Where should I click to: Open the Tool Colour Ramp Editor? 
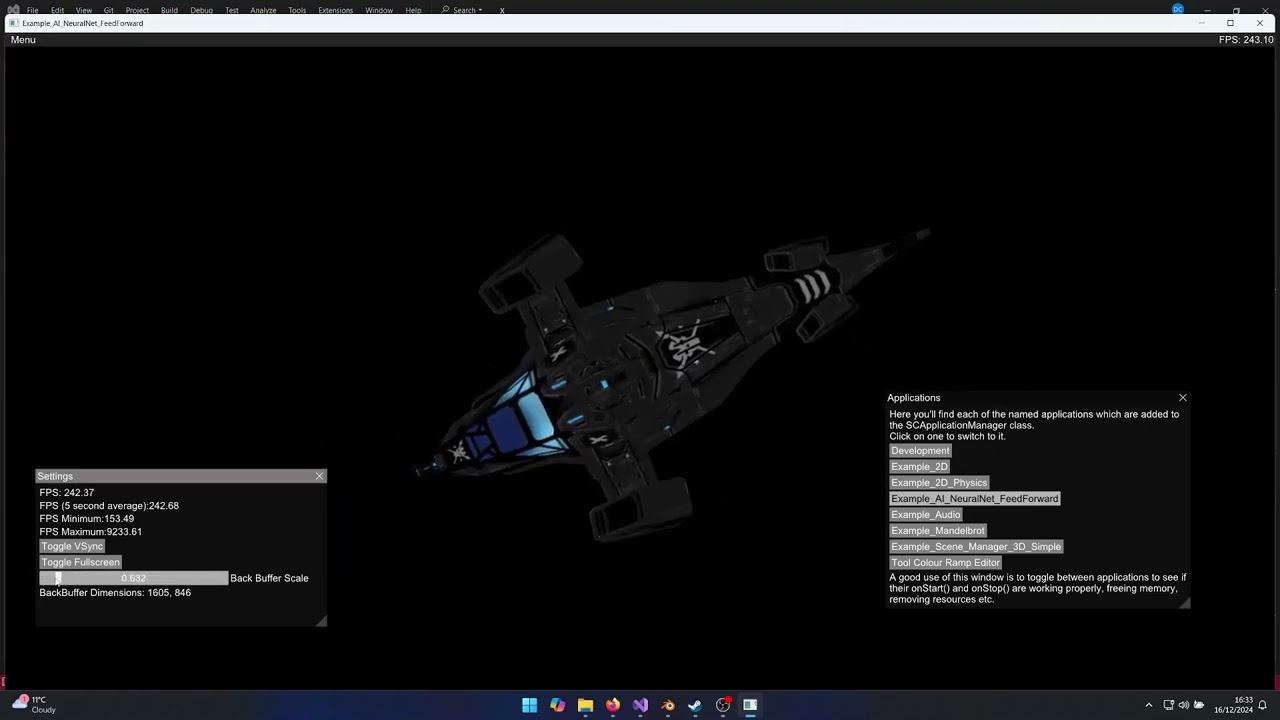945,563
